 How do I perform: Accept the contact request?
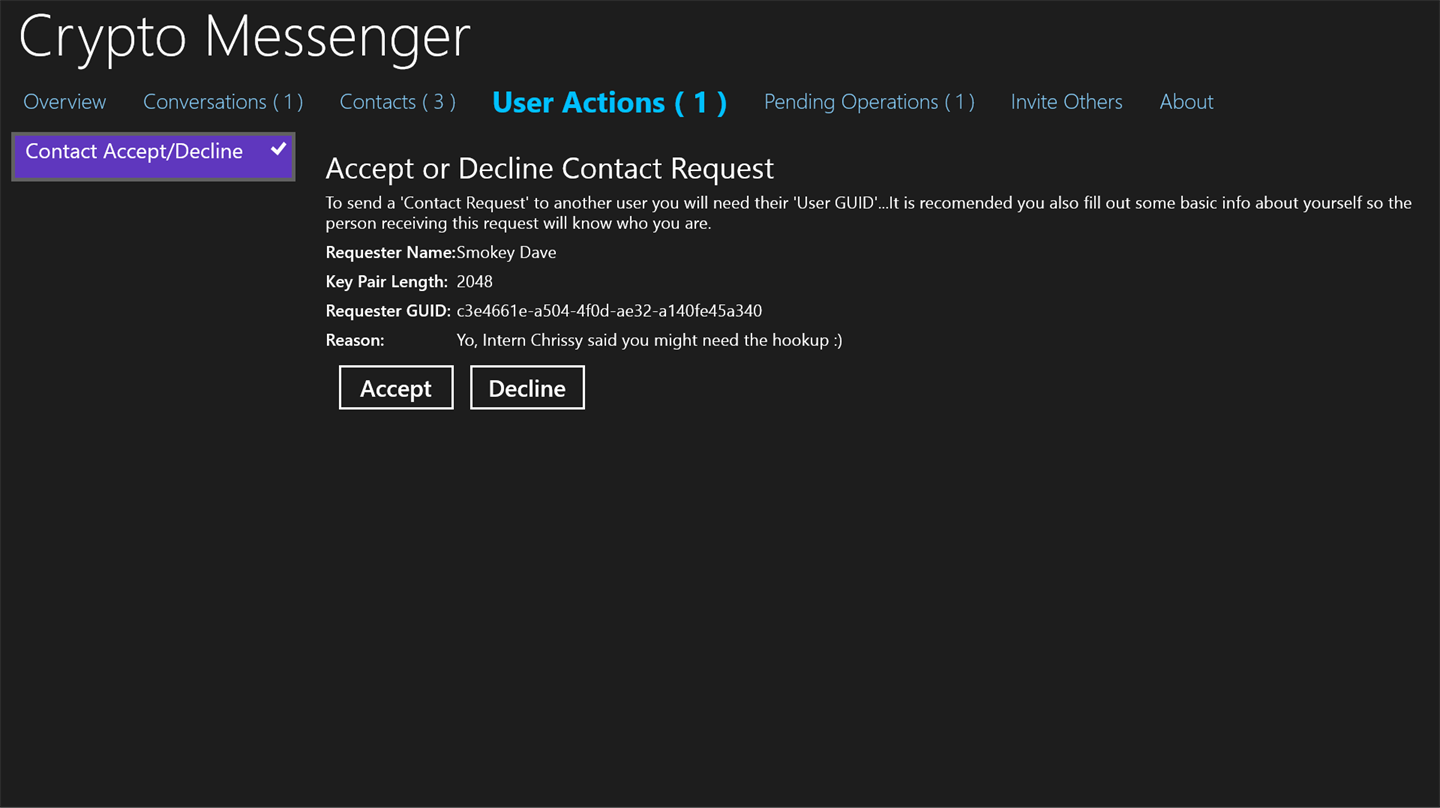(x=396, y=388)
